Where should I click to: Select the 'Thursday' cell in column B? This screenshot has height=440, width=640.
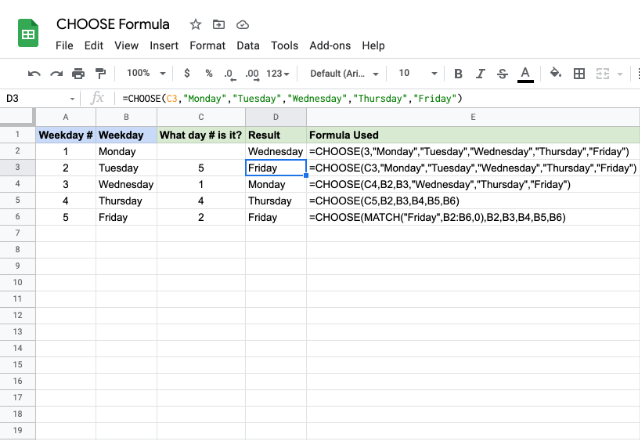tap(126, 201)
